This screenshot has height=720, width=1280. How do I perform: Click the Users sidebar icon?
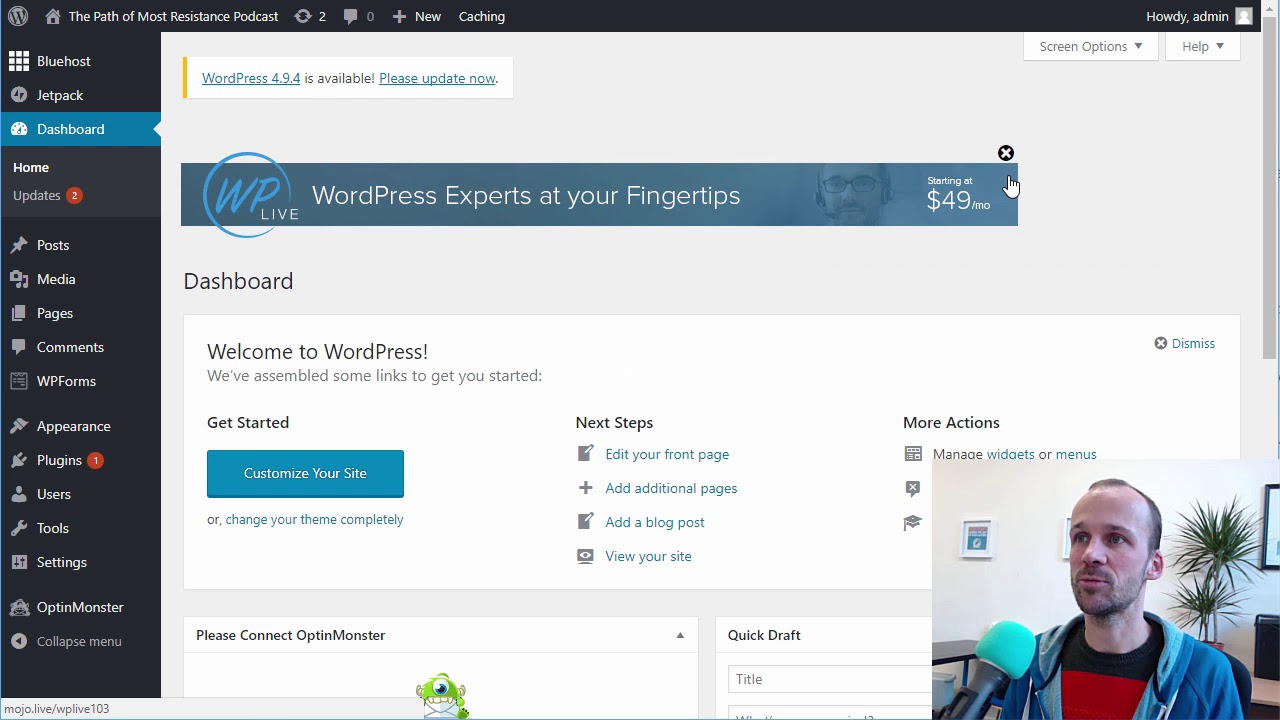(19, 494)
